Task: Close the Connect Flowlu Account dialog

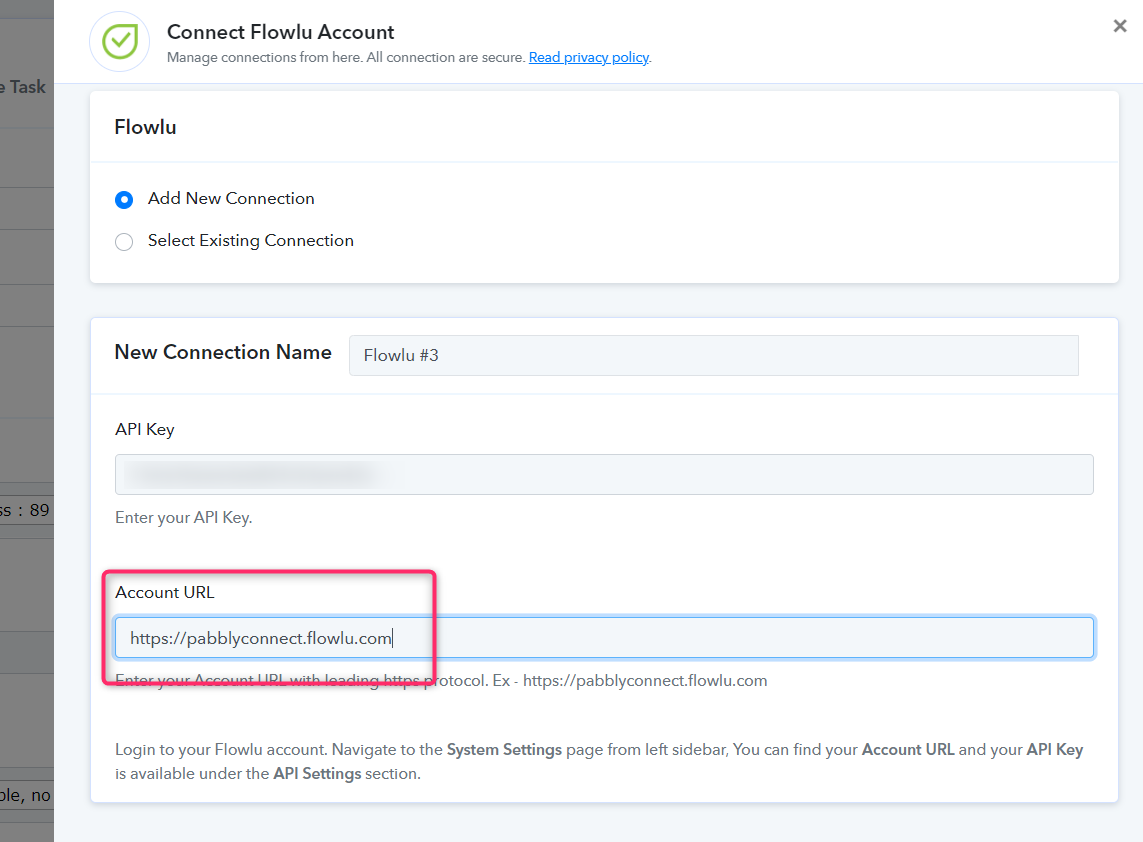Action: 1120,26
